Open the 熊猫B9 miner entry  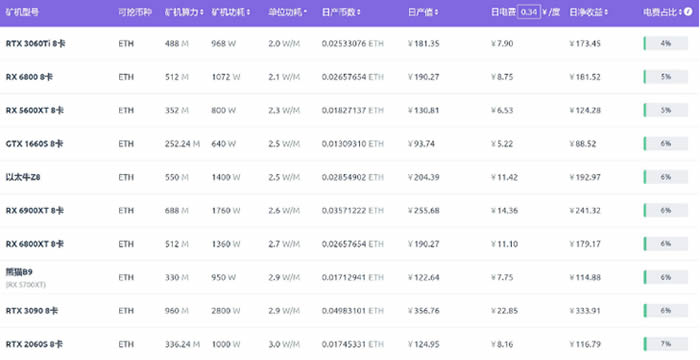19,272
